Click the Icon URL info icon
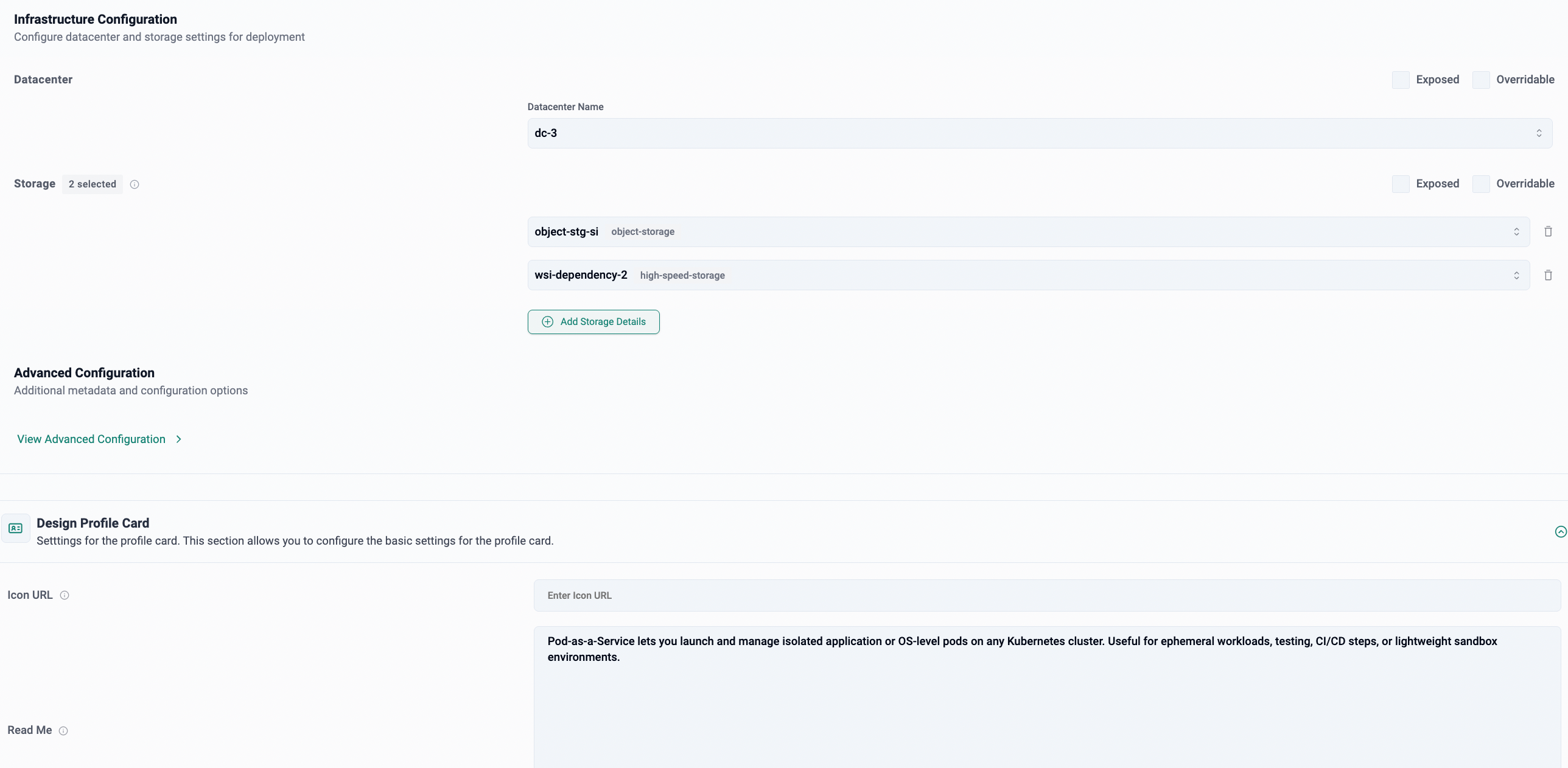The width and height of the screenshot is (1568, 768). [x=65, y=595]
